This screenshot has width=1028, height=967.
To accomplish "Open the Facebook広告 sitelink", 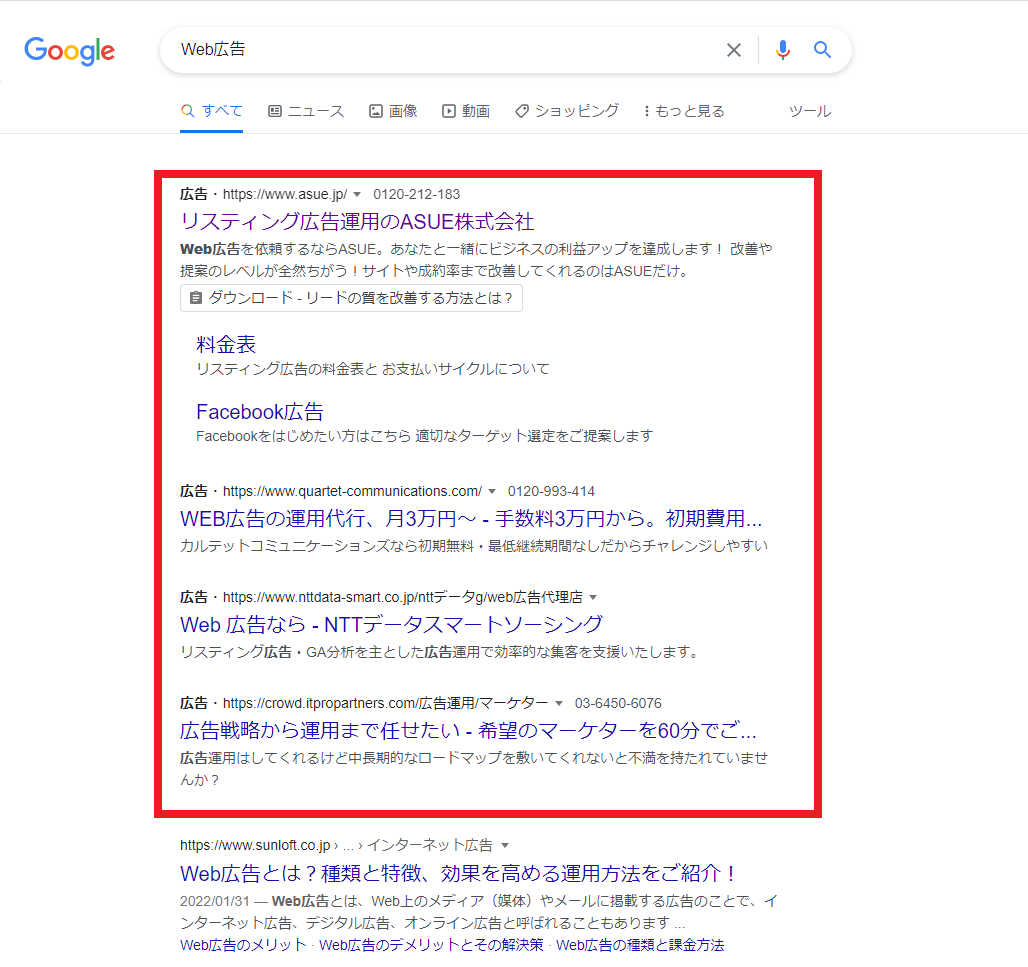I will point(260,412).
